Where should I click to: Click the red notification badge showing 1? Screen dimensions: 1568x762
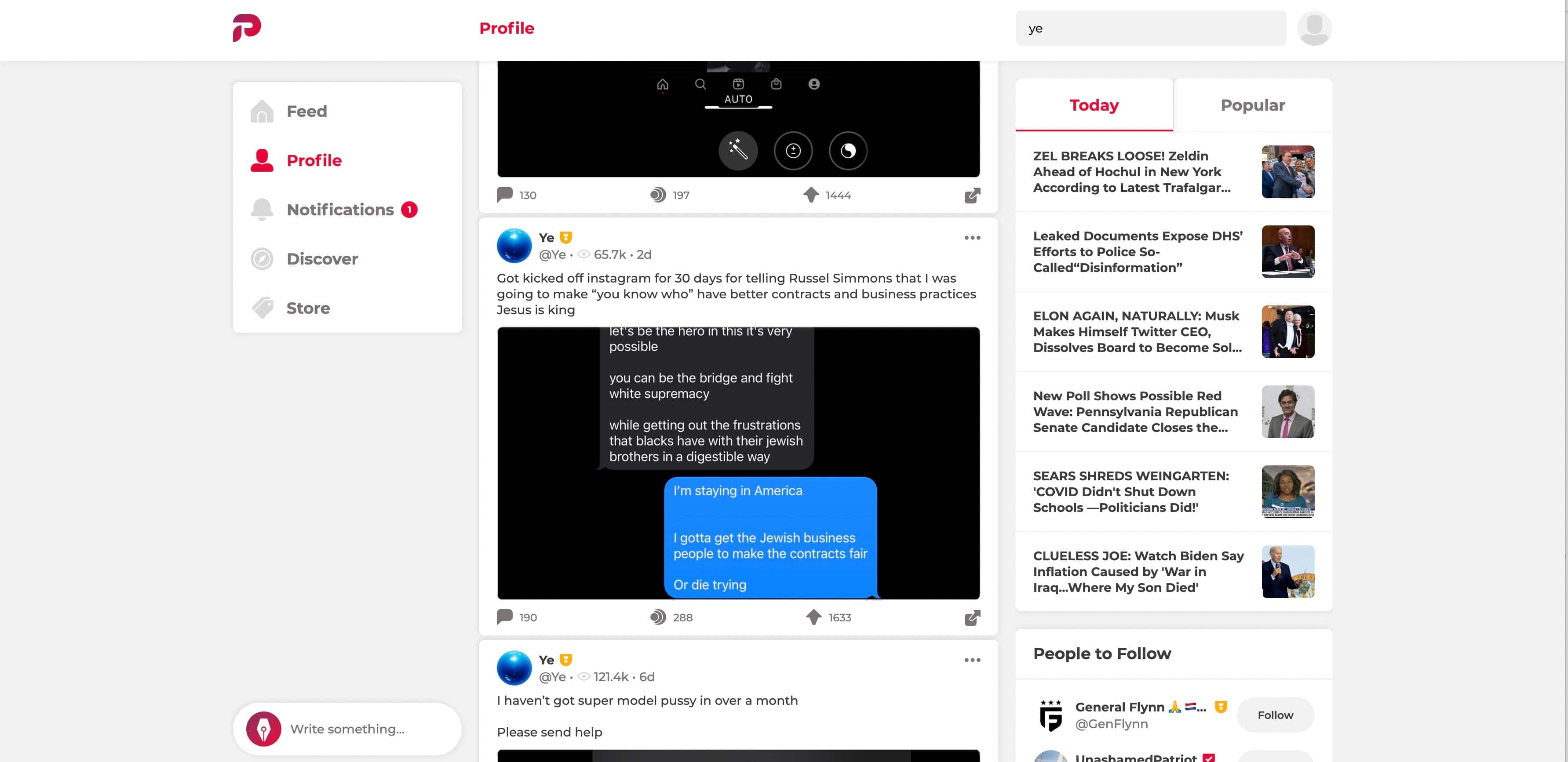[x=409, y=210]
